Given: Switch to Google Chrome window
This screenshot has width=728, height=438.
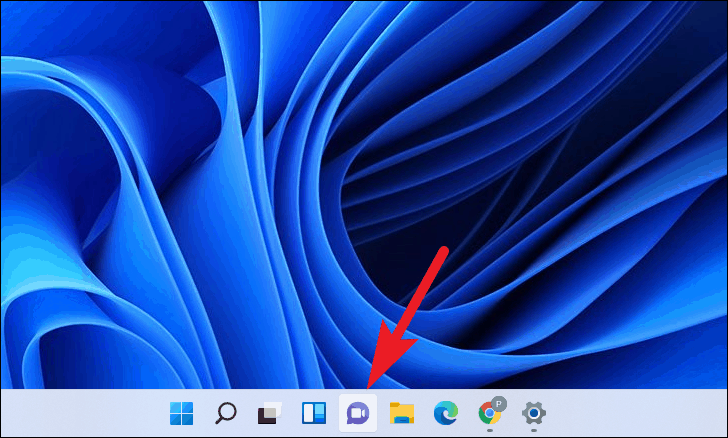Looking at the screenshot, I should click(x=491, y=412).
